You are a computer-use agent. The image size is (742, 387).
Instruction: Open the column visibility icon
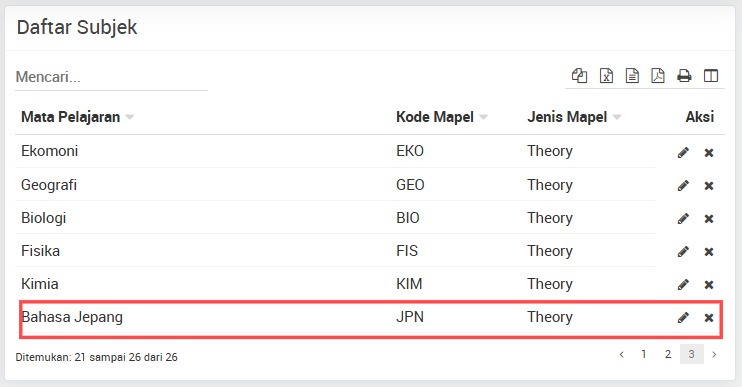711,76
